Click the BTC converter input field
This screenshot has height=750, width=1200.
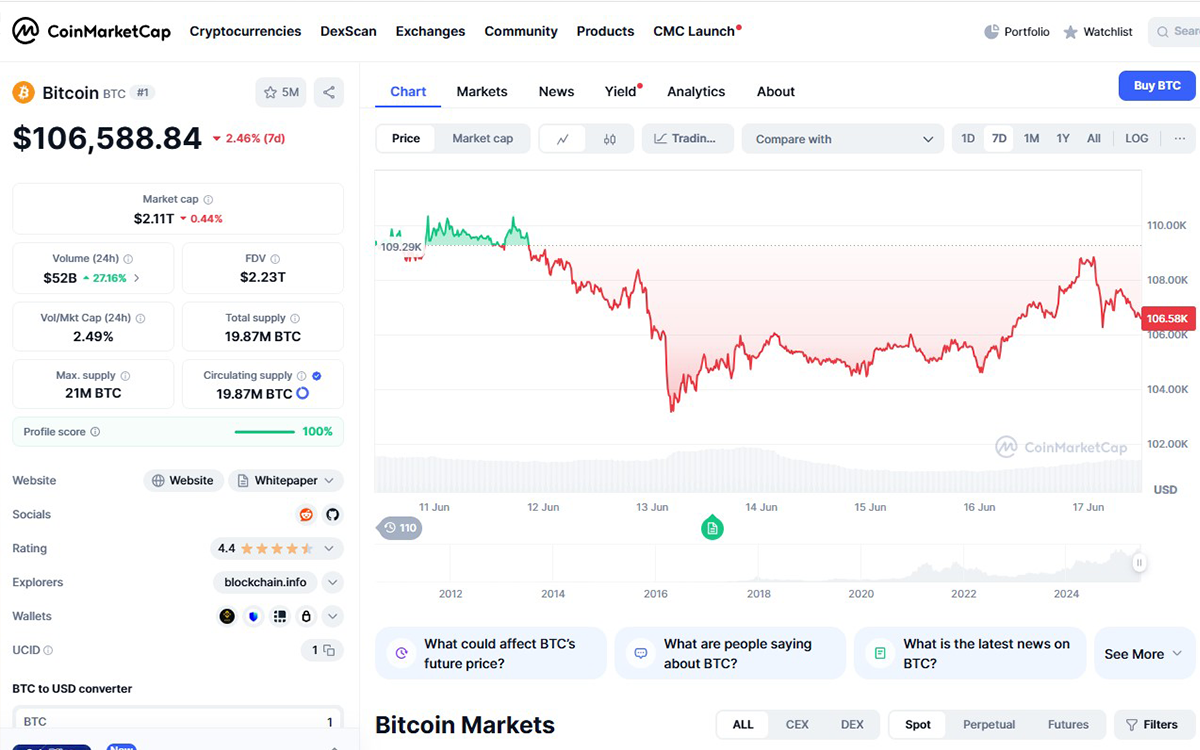point(178,721)
